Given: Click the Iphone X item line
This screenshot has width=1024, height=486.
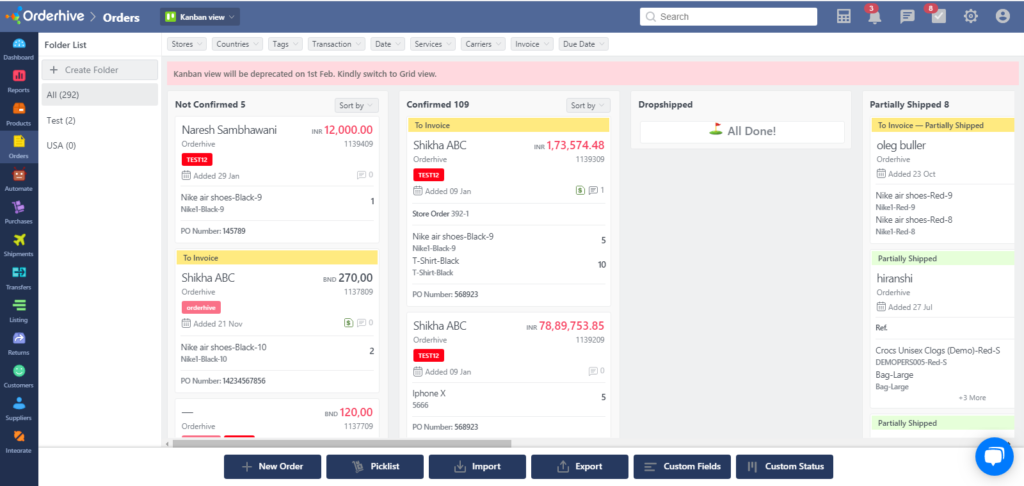Looking at the screenshot, I should [429, 393].
